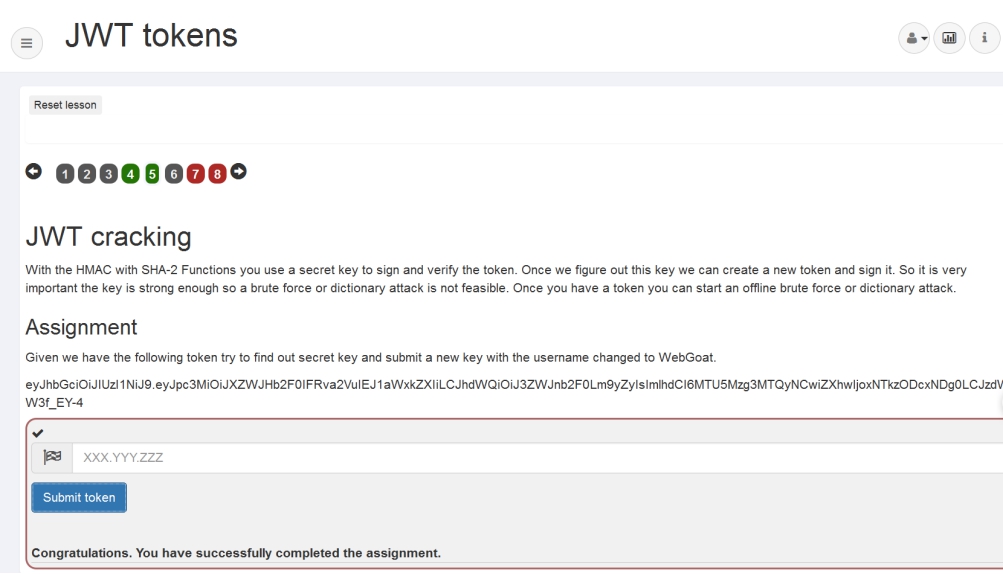Go to previous lesson page arrow
Image resolution: width=1003 pixels, height=574 pixels.
click(34, 171)
